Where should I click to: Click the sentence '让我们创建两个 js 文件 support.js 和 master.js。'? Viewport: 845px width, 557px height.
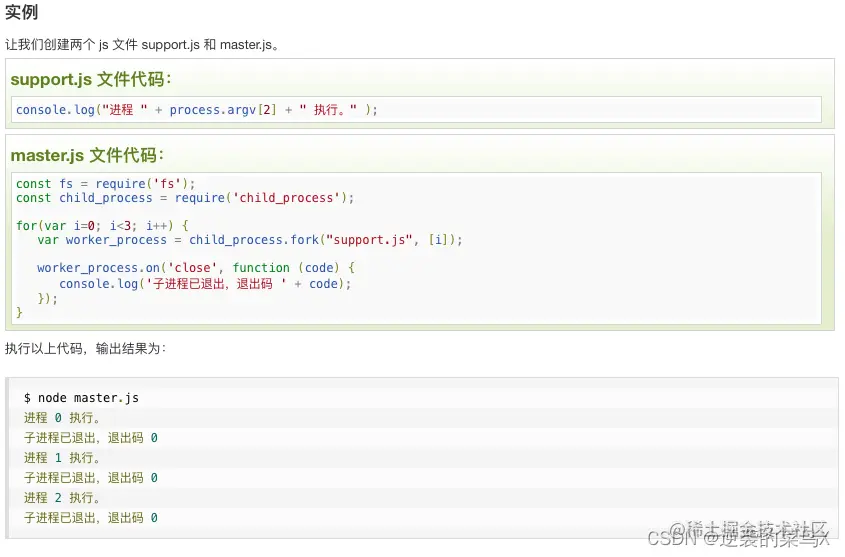coord(142,45)
